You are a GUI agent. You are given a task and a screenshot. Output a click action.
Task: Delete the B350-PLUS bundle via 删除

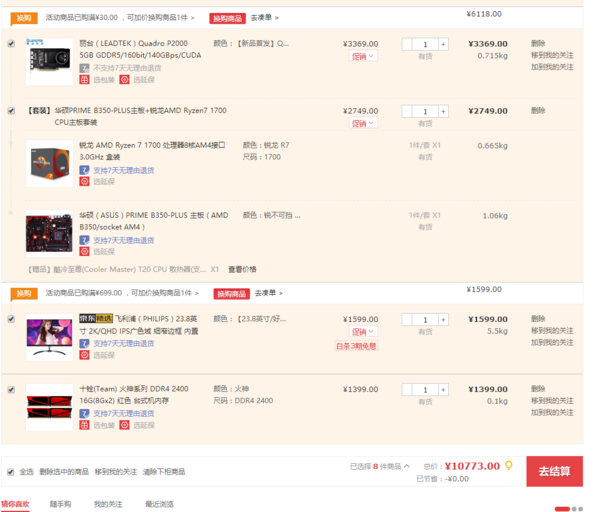pyautogui.click(x=538, y=111)
